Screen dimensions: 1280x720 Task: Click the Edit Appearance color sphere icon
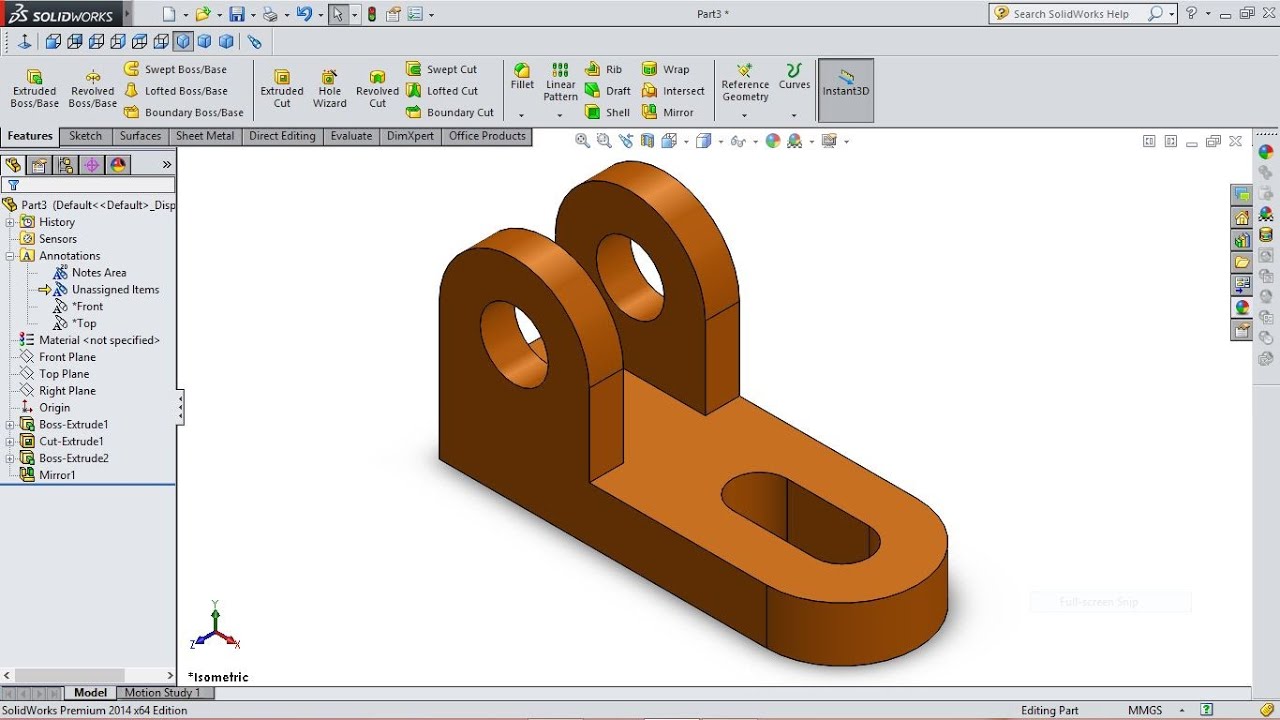pyautogui.click(x=772, y=141)
